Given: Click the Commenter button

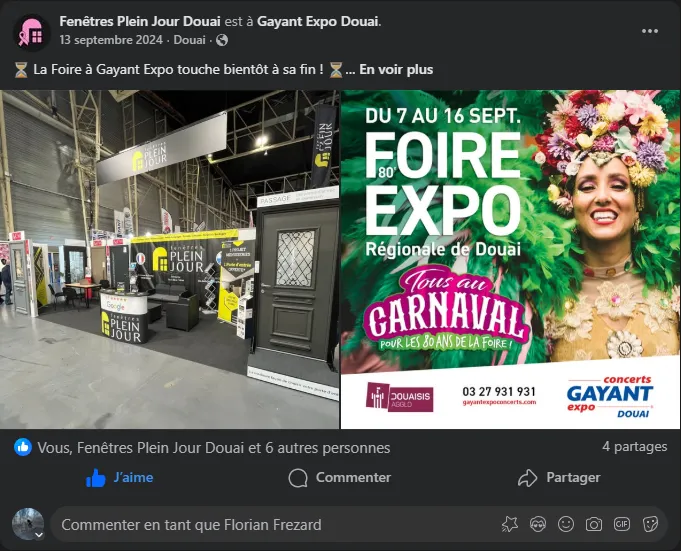Looking at the screenshot, I should tap(340, 478).
